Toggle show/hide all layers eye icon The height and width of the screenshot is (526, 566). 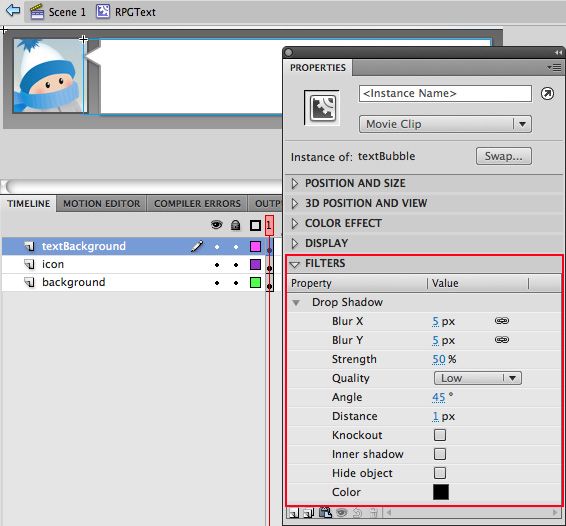pos(217,225)
